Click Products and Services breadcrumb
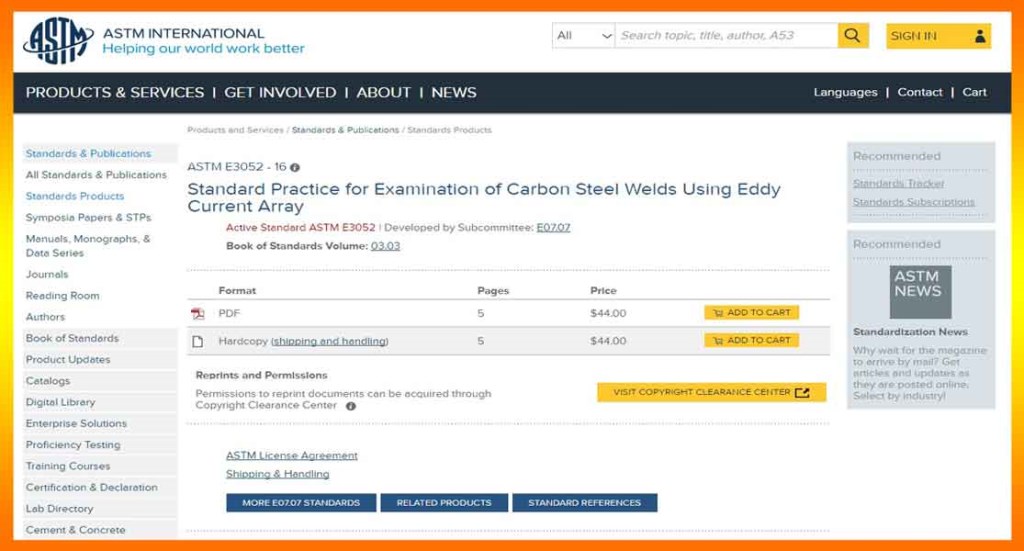1024x551 pixels. (235, 130)
